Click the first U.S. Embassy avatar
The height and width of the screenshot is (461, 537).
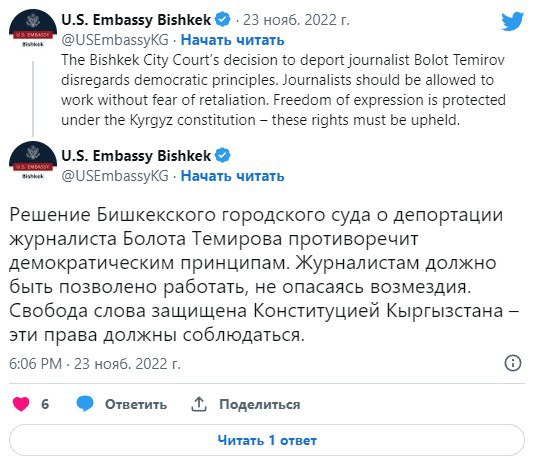pos(33,29)
